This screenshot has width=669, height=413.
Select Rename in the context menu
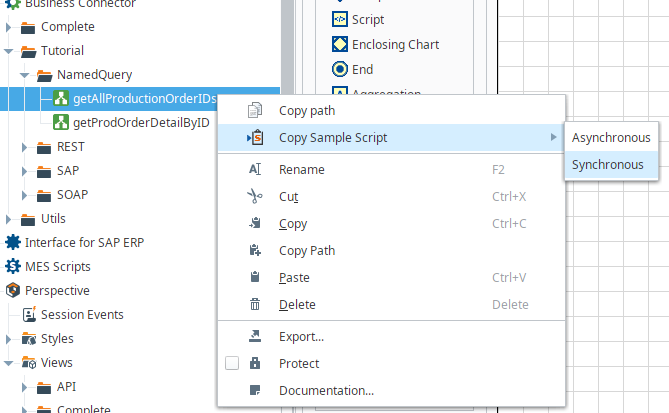pyautogui.click(x=301, y=170)
